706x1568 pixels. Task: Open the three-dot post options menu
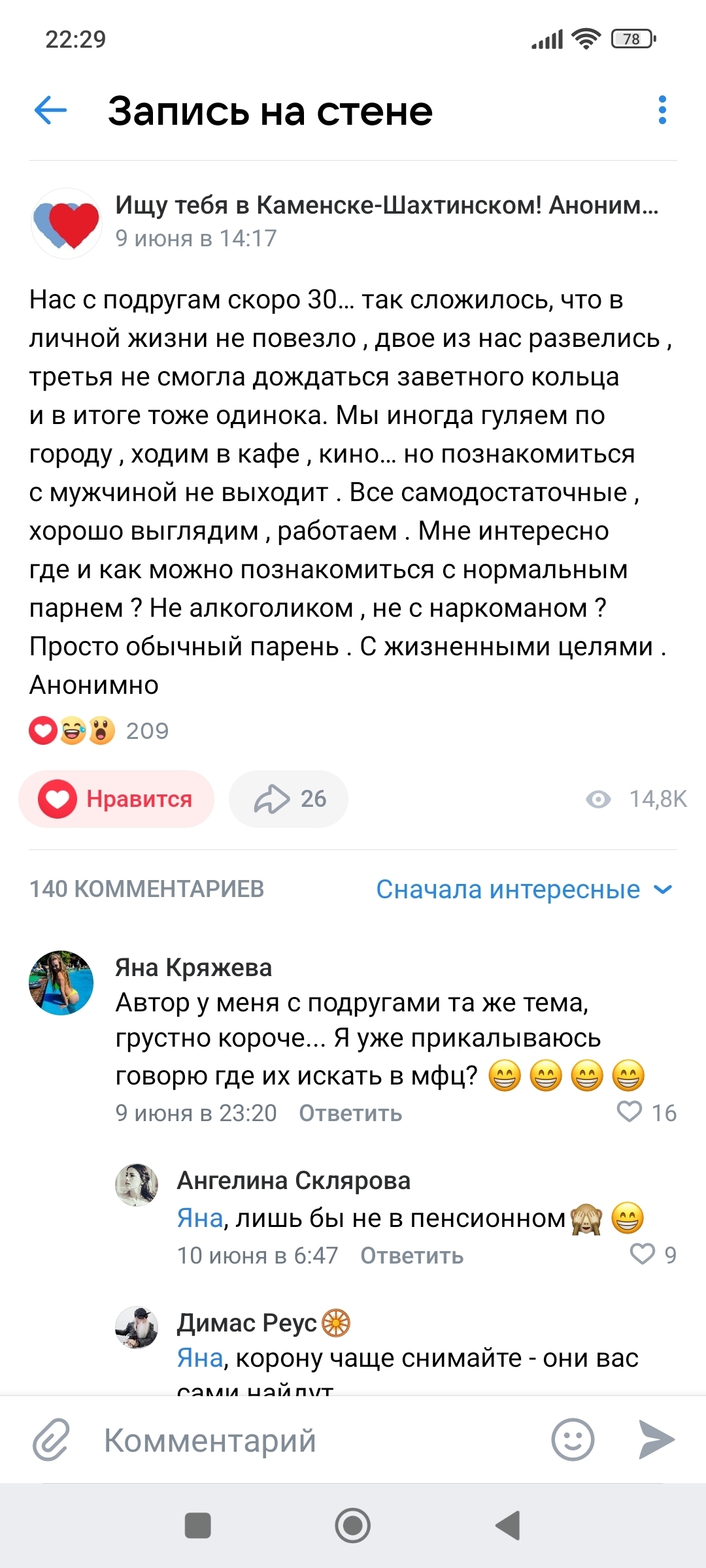tap(662, 110)
